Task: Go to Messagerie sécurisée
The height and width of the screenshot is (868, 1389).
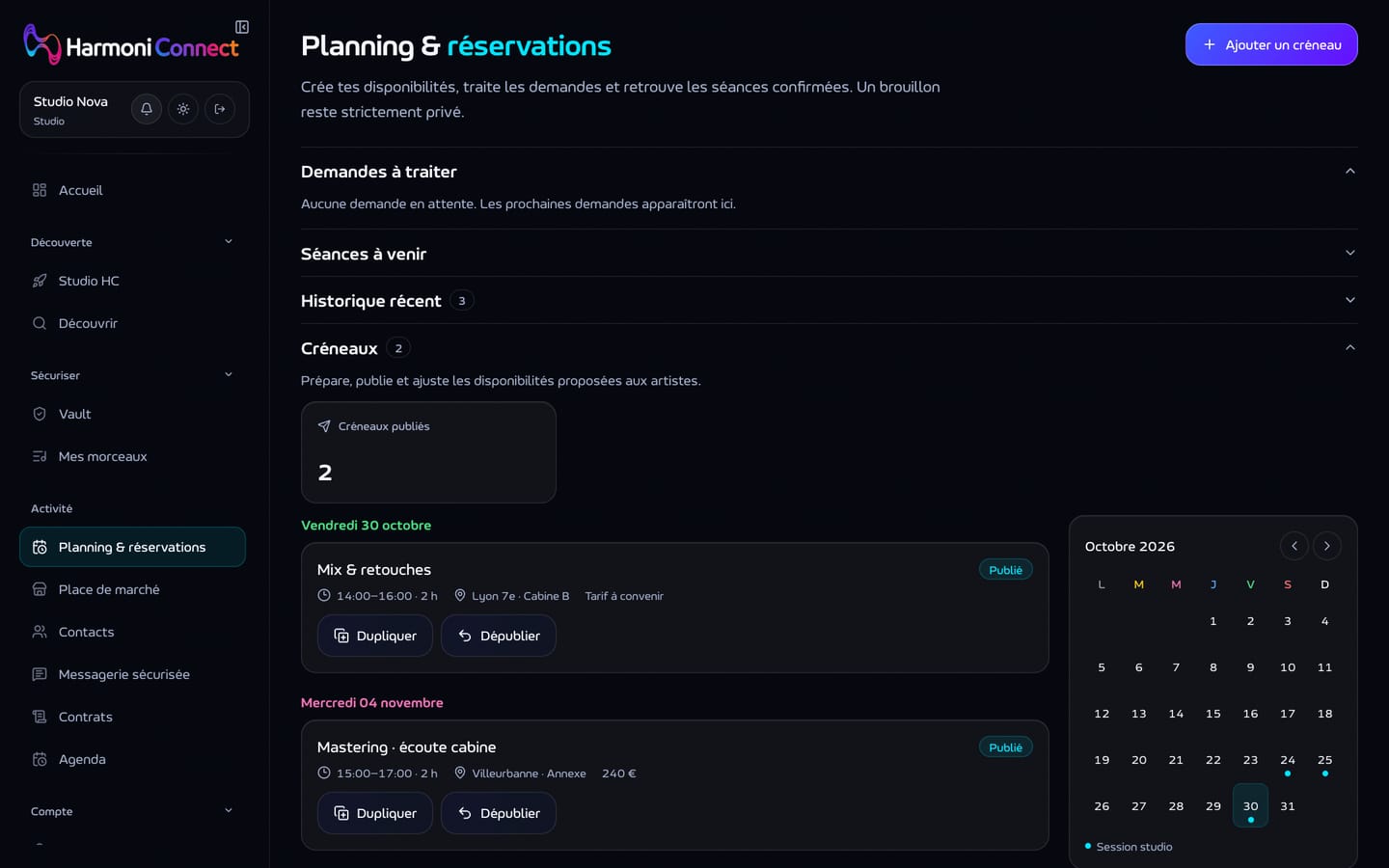Action: tap(132, 674)
